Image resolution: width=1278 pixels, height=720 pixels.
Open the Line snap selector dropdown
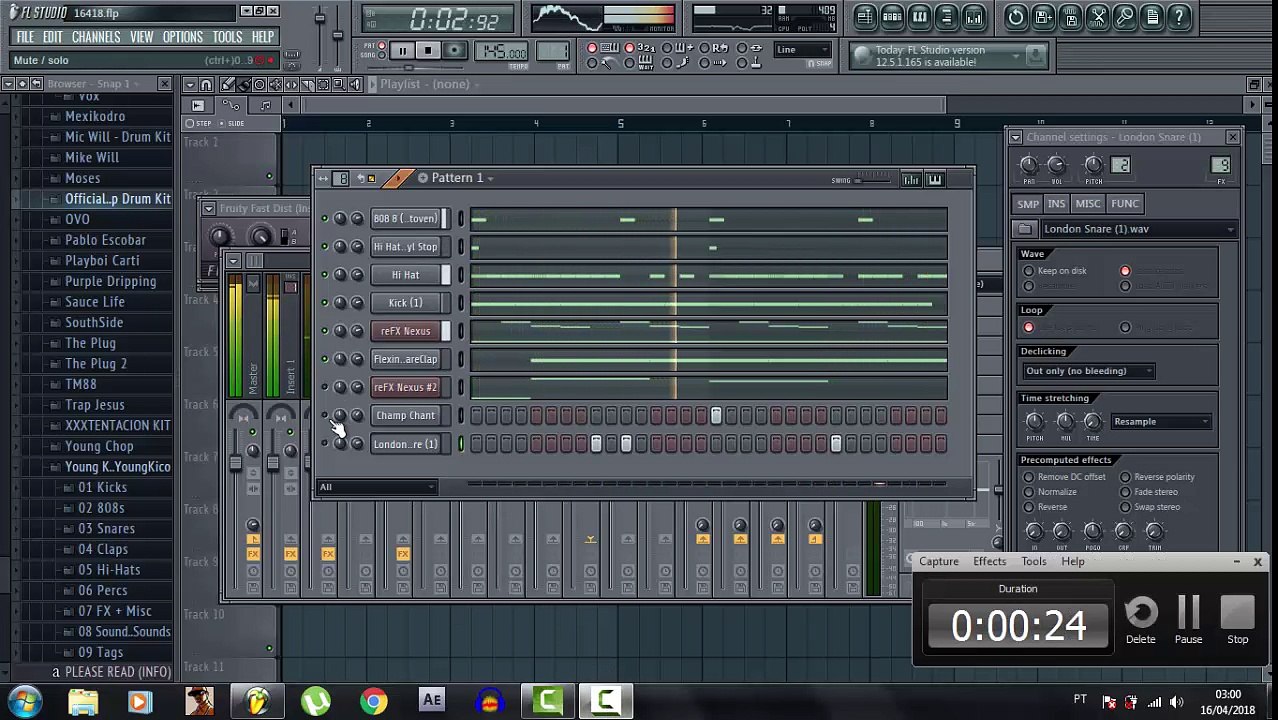[803, 50]
